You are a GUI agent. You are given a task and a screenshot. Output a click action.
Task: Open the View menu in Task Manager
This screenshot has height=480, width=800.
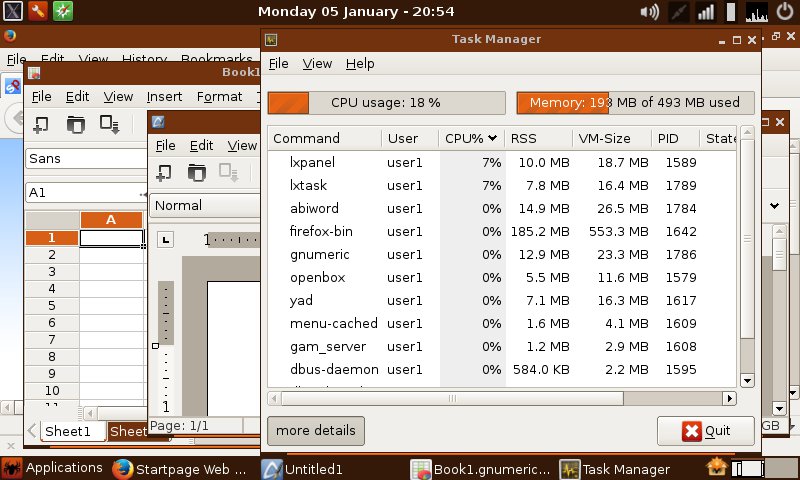coord(317,63)
